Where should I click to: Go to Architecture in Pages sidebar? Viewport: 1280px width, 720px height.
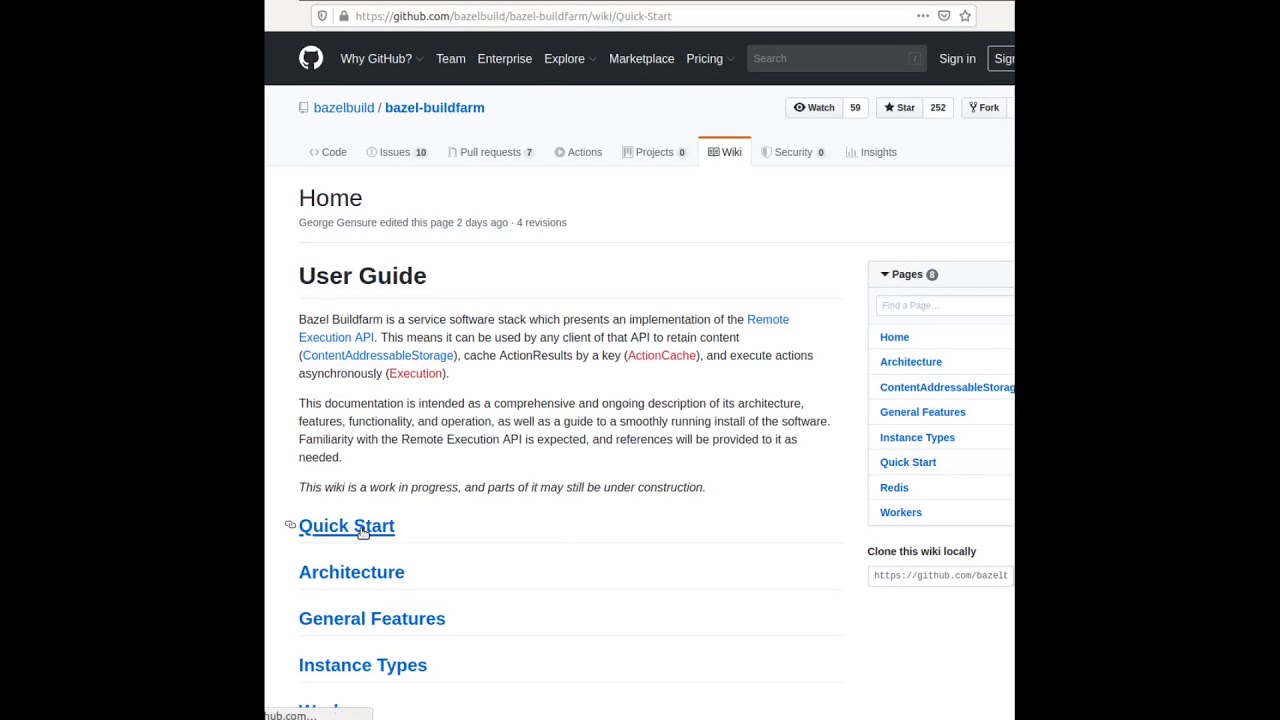tap(911, 362)
